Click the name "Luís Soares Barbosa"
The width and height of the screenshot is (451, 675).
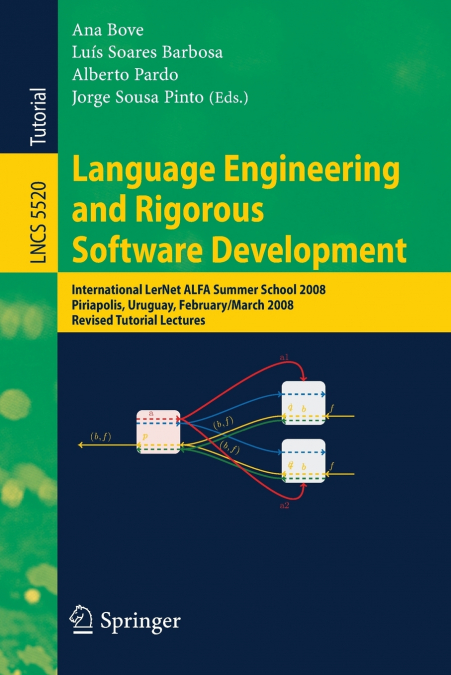tap(147, 52)
